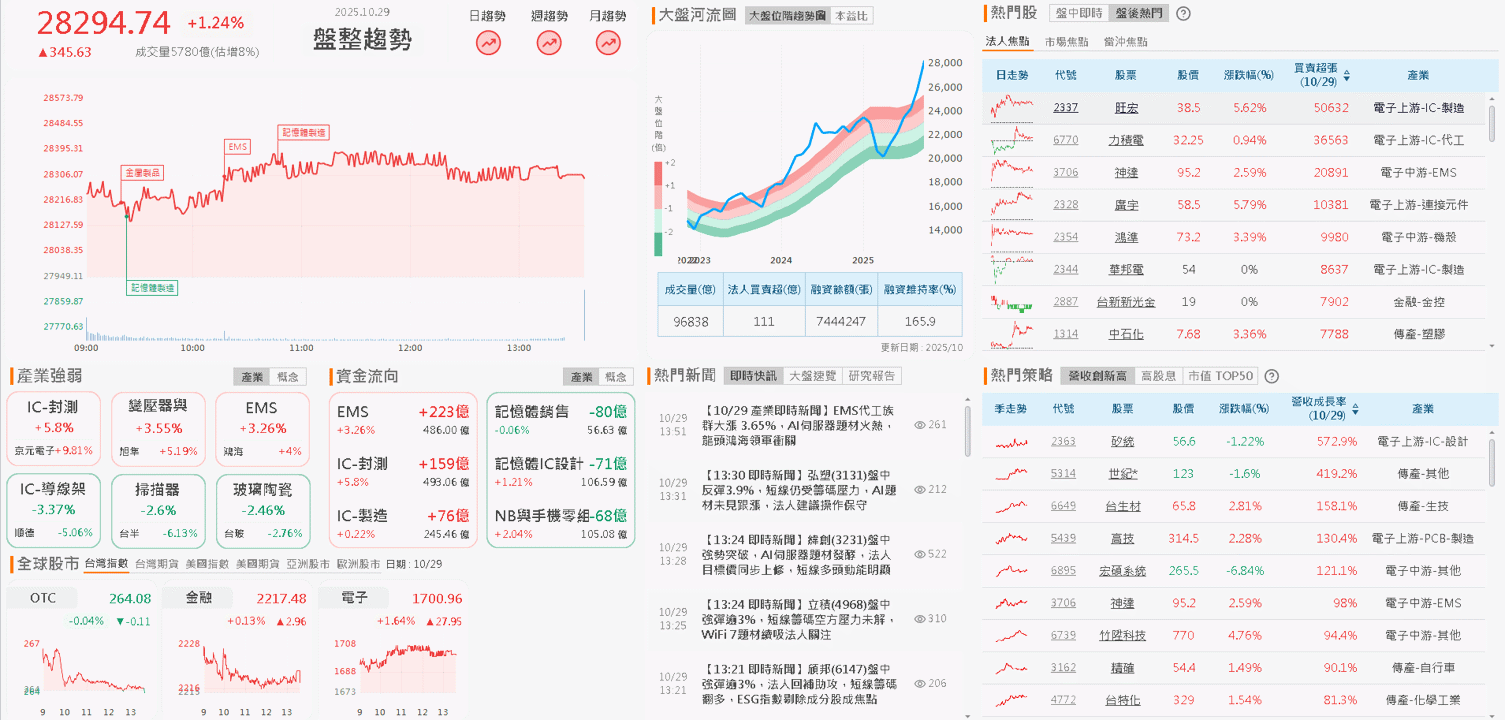The image size is (1505, 720).
Task: Click the strategy list scrollbar thumb
Action: (x=1493, y=462)
